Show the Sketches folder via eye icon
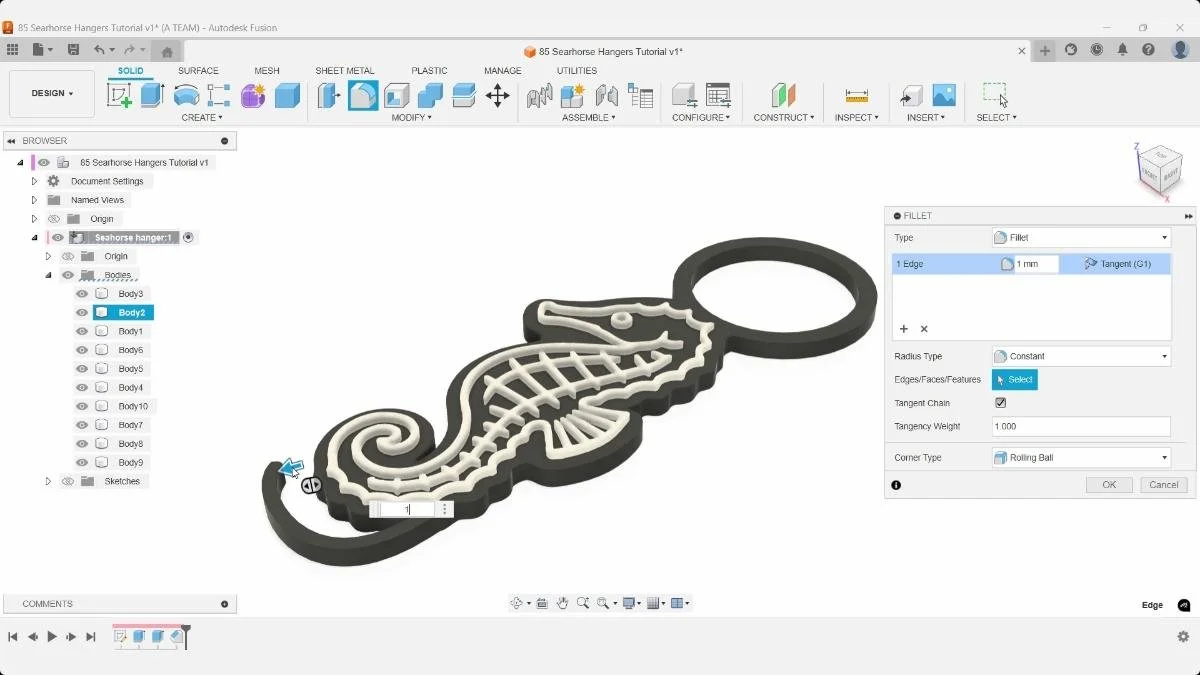Viewport: 1200px width, 675px height. [x=68, y=481]
